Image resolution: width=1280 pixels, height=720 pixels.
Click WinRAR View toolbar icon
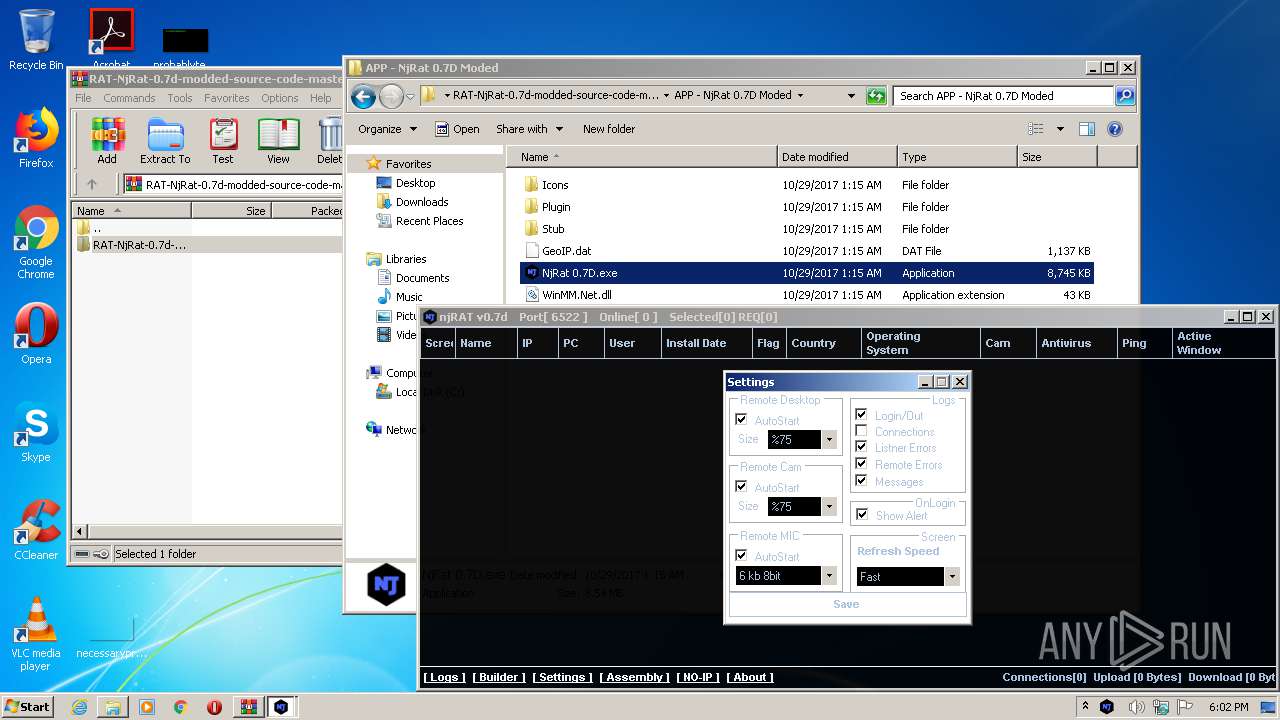coord(278,141)
